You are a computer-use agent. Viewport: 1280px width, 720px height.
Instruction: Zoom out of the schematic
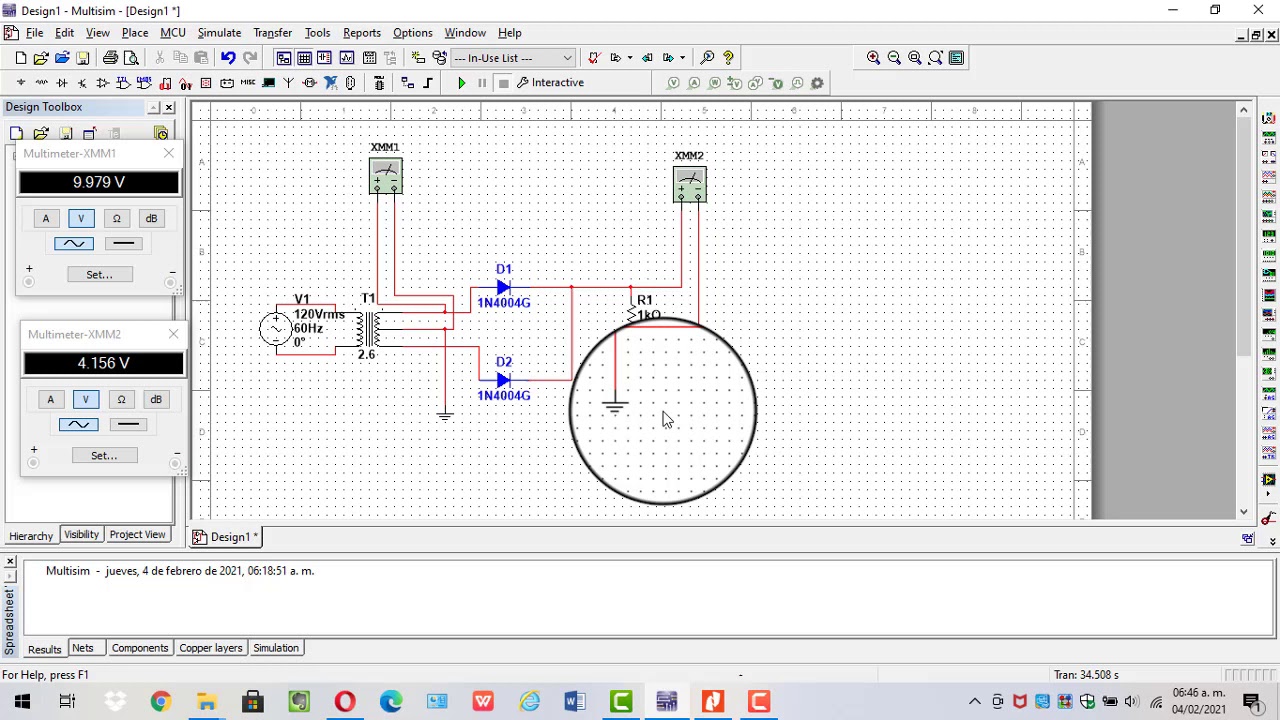(894, 58)
